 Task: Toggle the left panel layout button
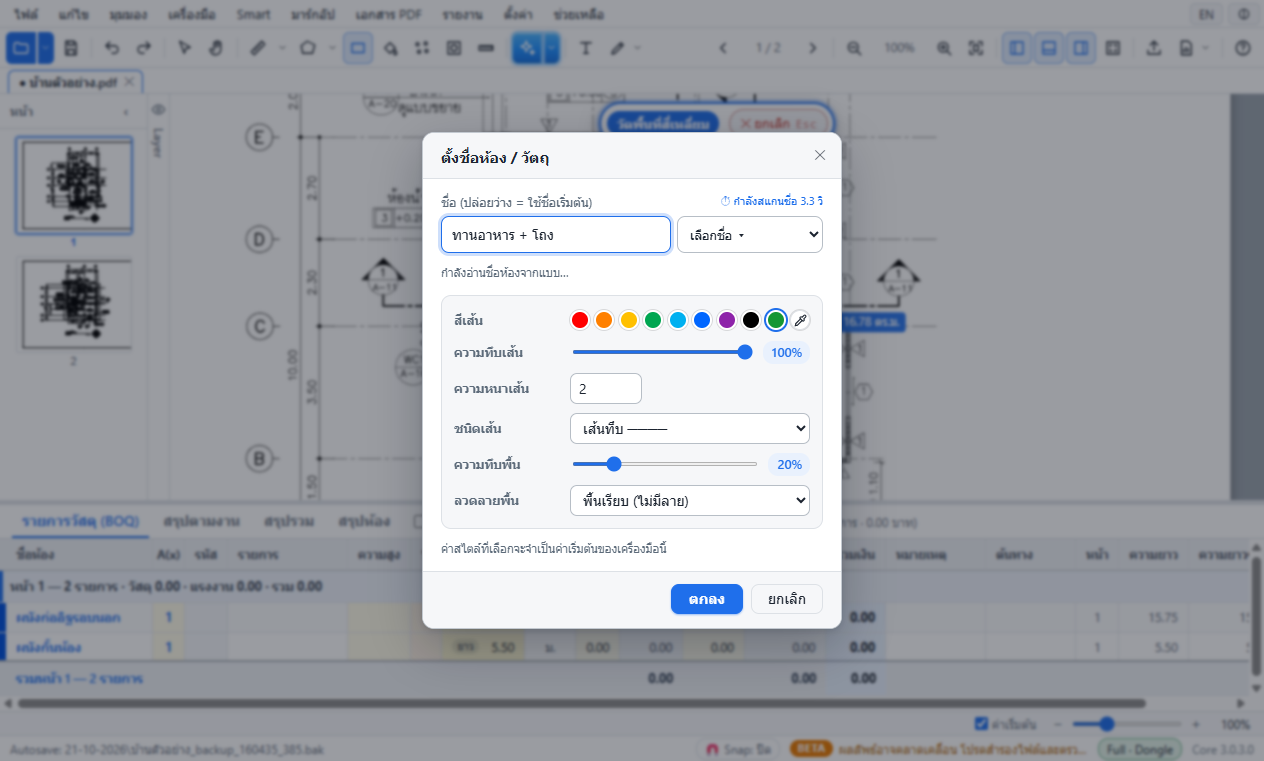point(1017,48)
